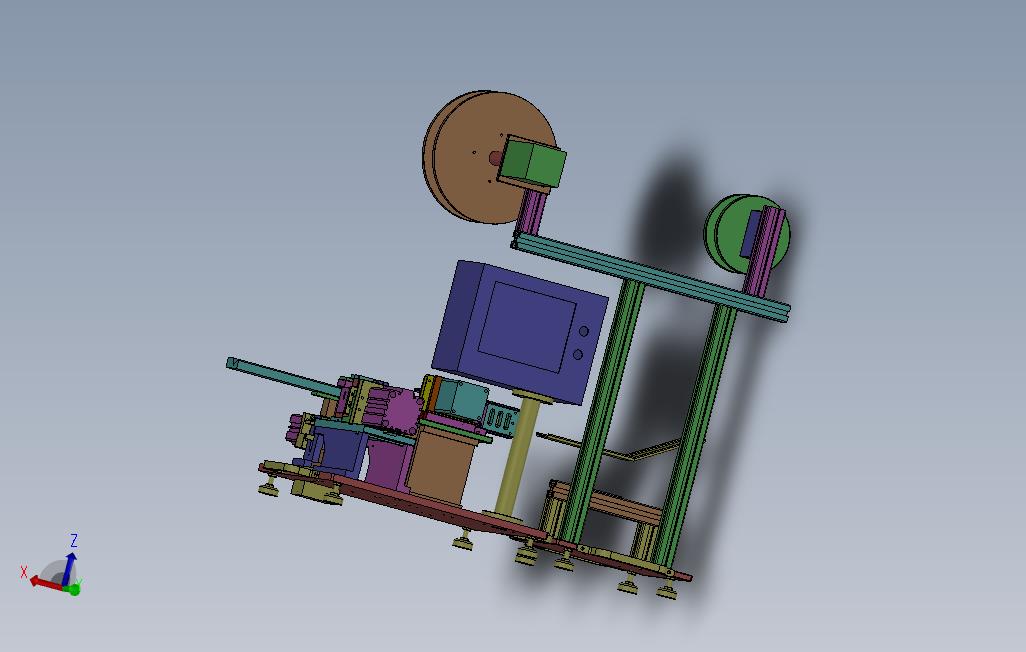The image size is (1026, 652).
Task: Select the rightmost leveling foot under the base
Action: tap(667, 591)
